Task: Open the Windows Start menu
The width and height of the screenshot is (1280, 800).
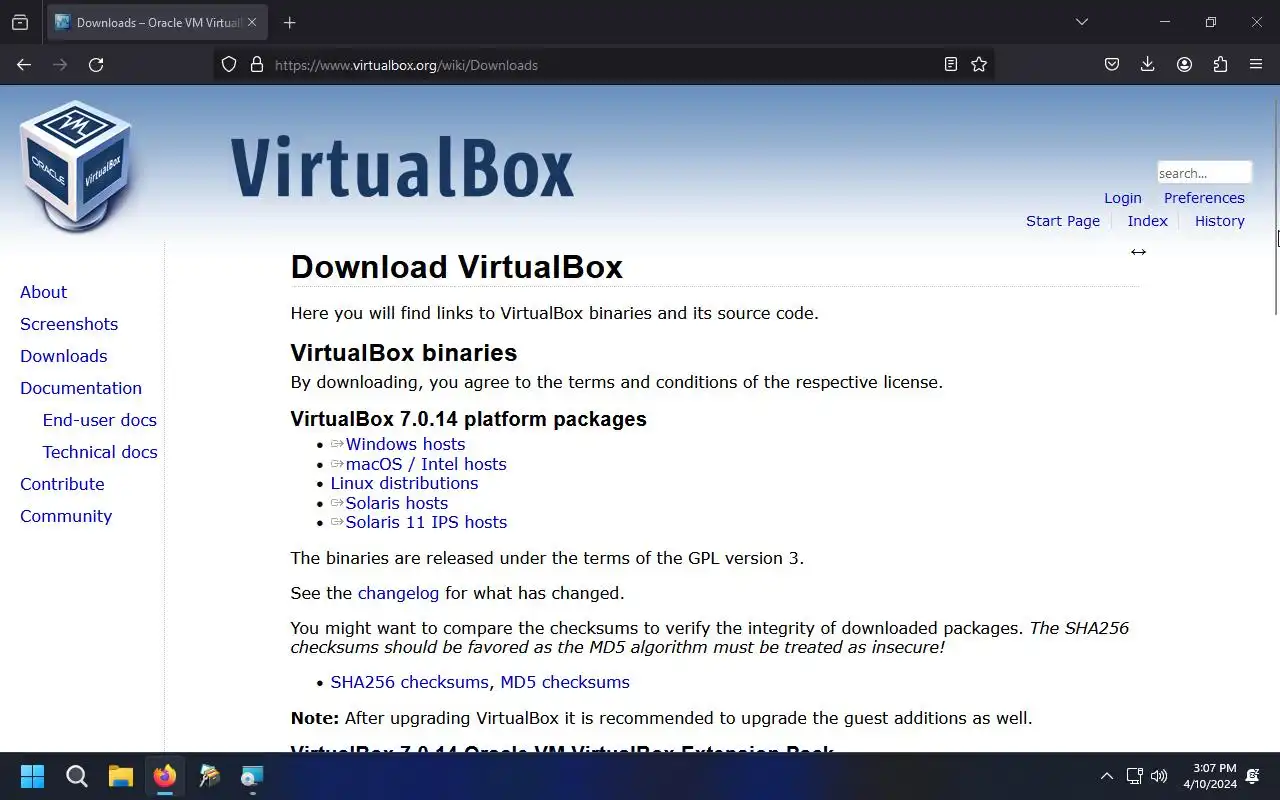Action: (32, 776)
